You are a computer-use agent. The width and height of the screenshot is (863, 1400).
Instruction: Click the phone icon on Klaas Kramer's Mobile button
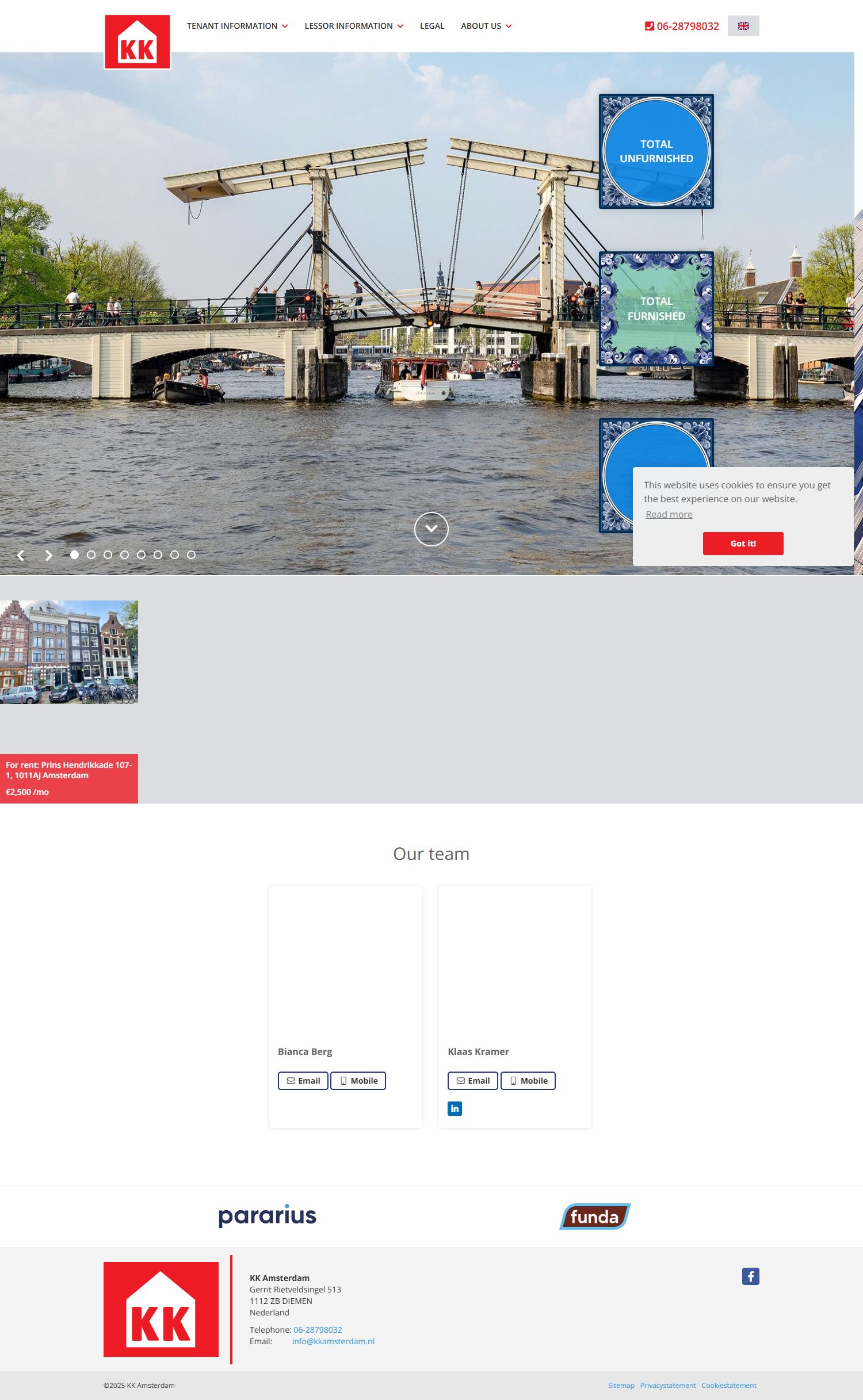pyautogui.click(x=513, y=1081)
